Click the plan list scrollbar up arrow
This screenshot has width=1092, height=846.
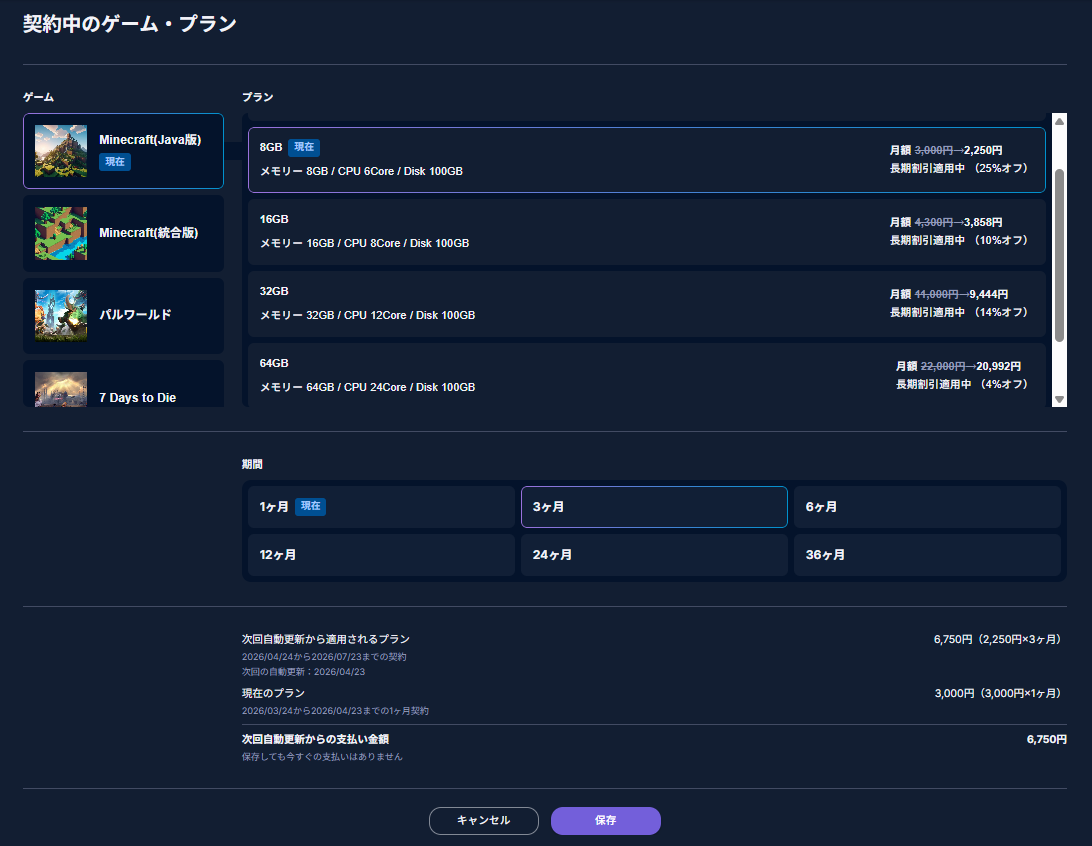pyautogui.click(x=1059, y=121)
